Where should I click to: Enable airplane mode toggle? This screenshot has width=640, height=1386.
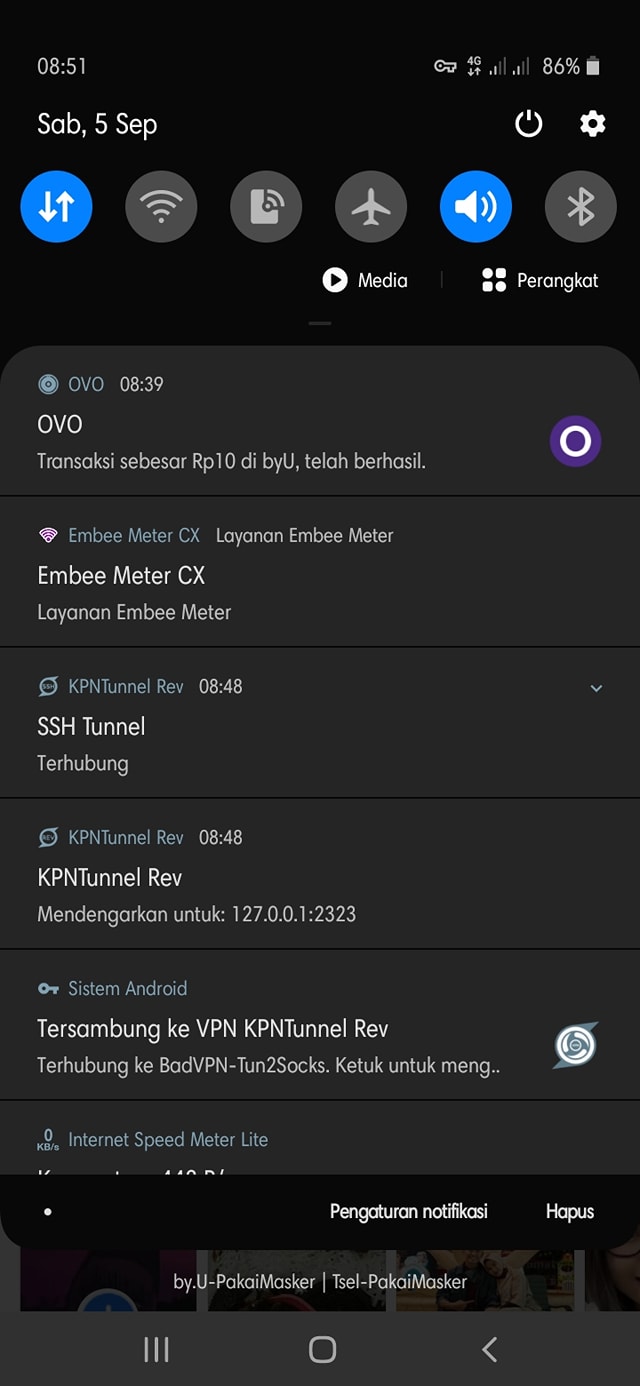pos(371,207)
